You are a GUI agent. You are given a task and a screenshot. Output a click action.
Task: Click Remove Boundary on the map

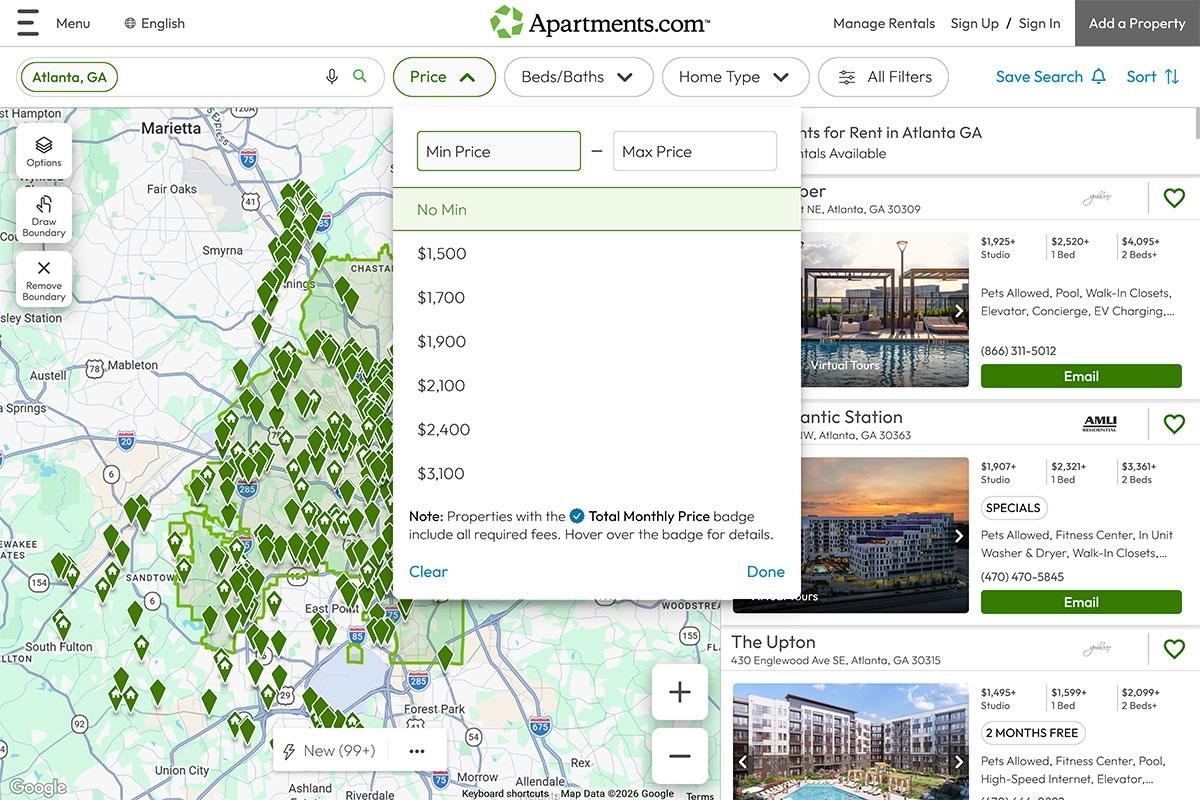tap(43, 278)
